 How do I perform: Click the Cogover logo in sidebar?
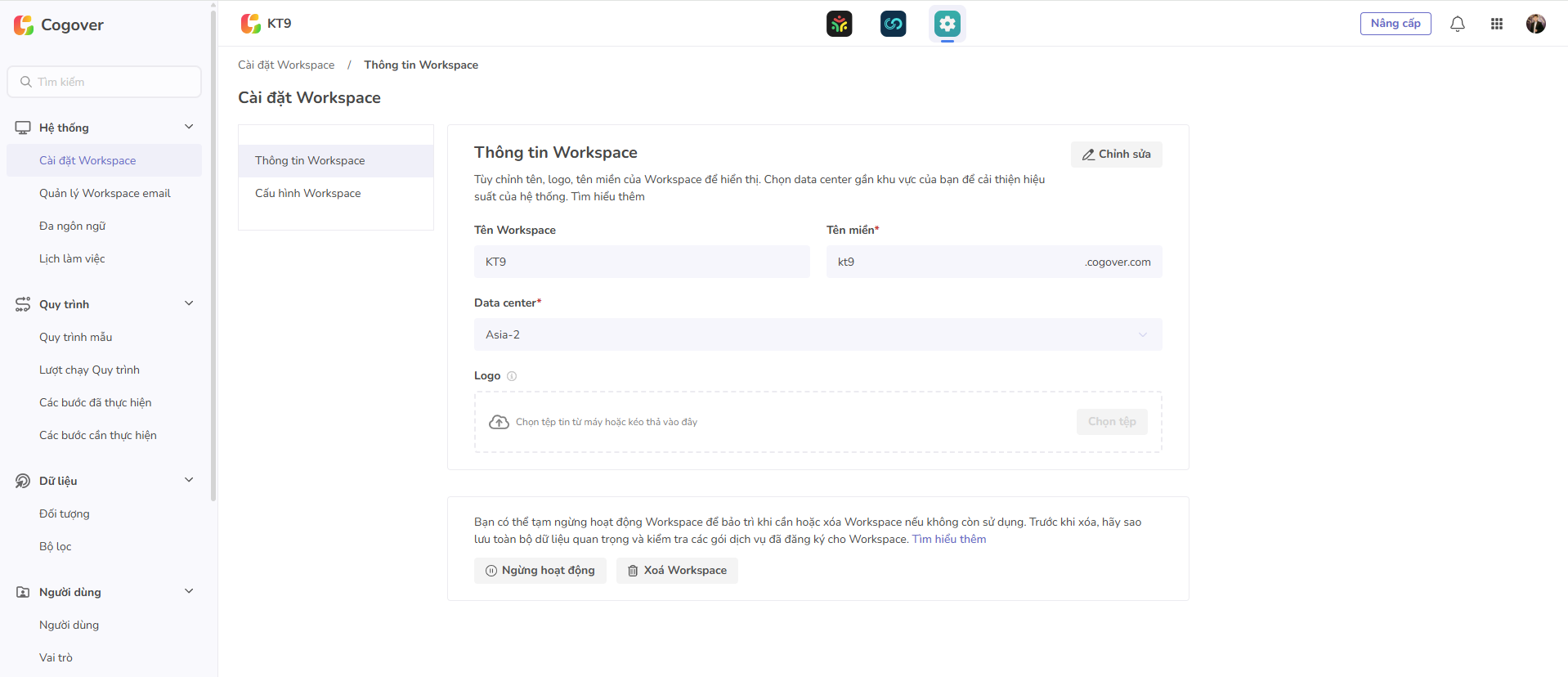(x=59, y=25)
